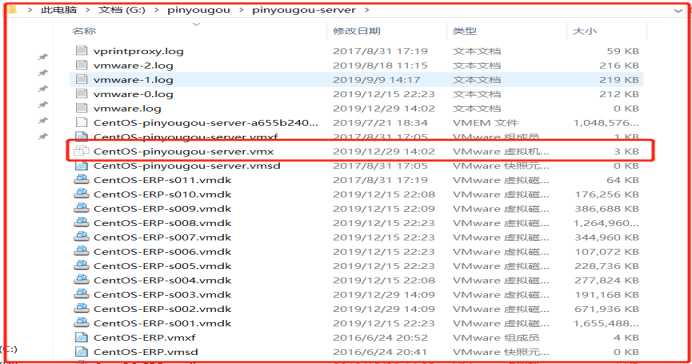Sort files by 类型 column header
The width and height of the screenshot is (692, 364).
[464, 31]
